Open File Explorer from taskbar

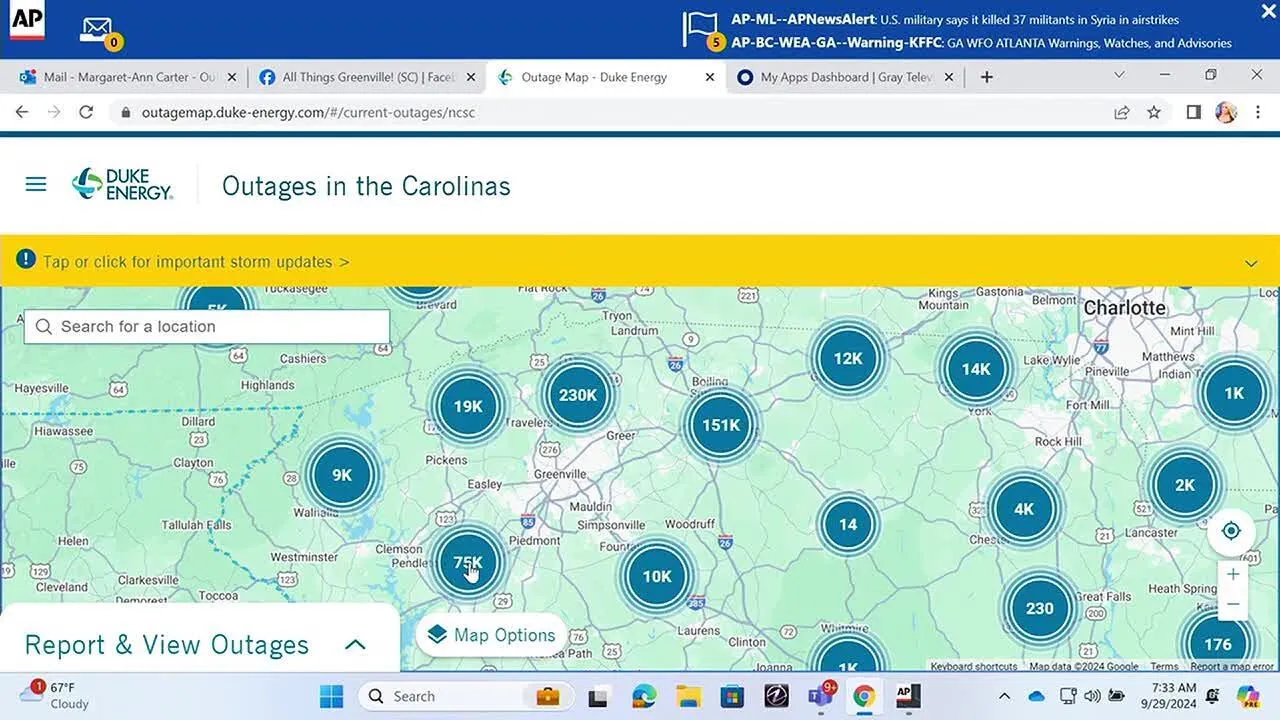click(x=688, y=696)
